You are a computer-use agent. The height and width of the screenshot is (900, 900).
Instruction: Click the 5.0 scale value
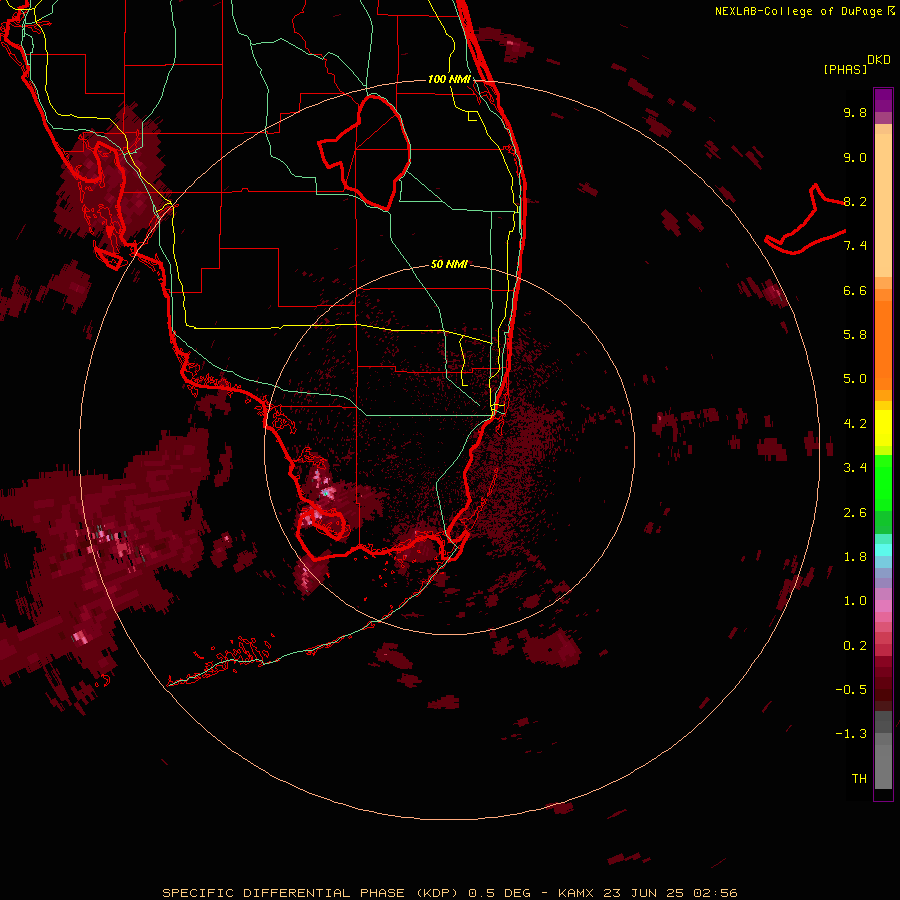pyautogui.click(x=855, y=379)
